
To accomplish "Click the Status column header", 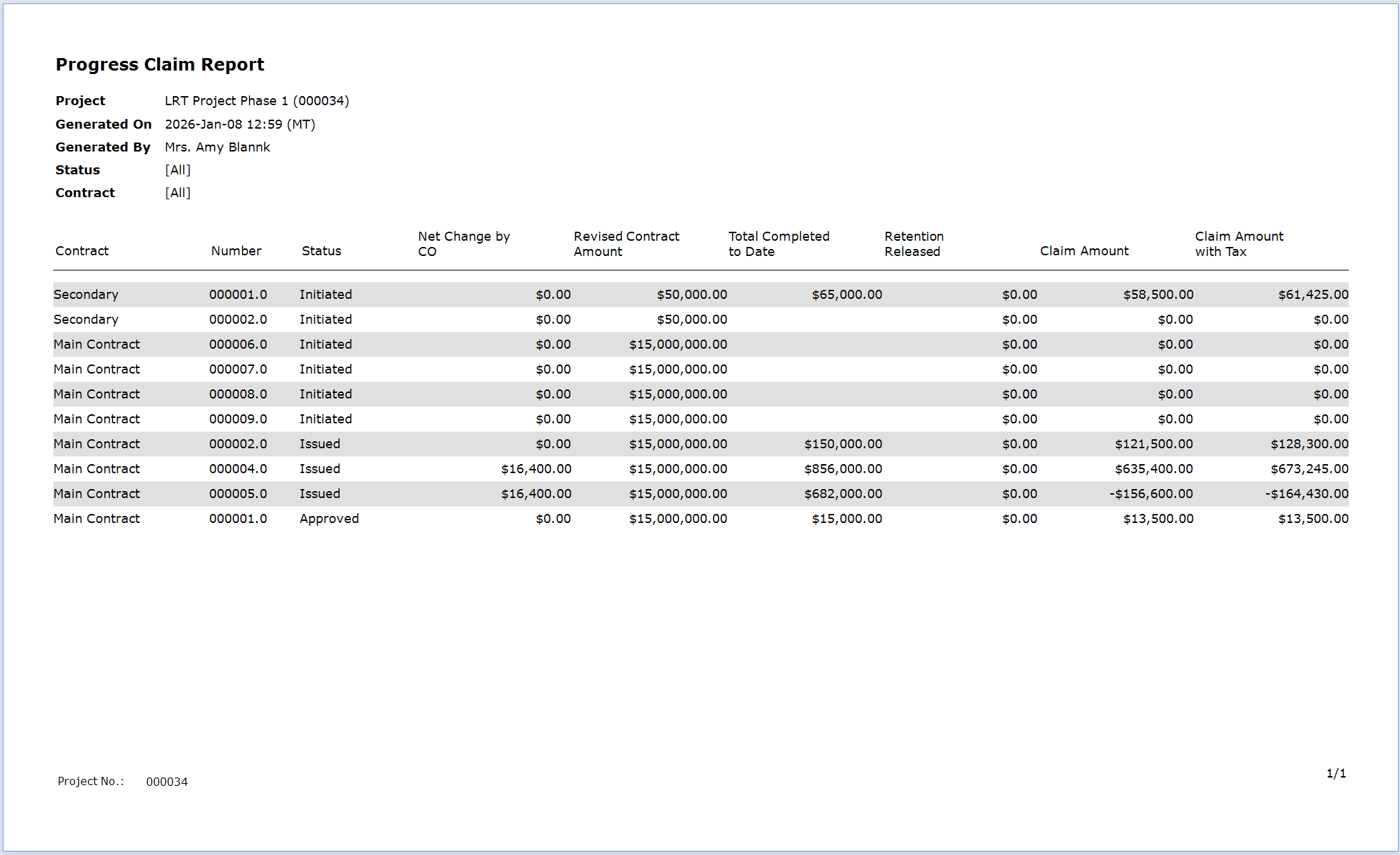I will click(x=321, y=251).
